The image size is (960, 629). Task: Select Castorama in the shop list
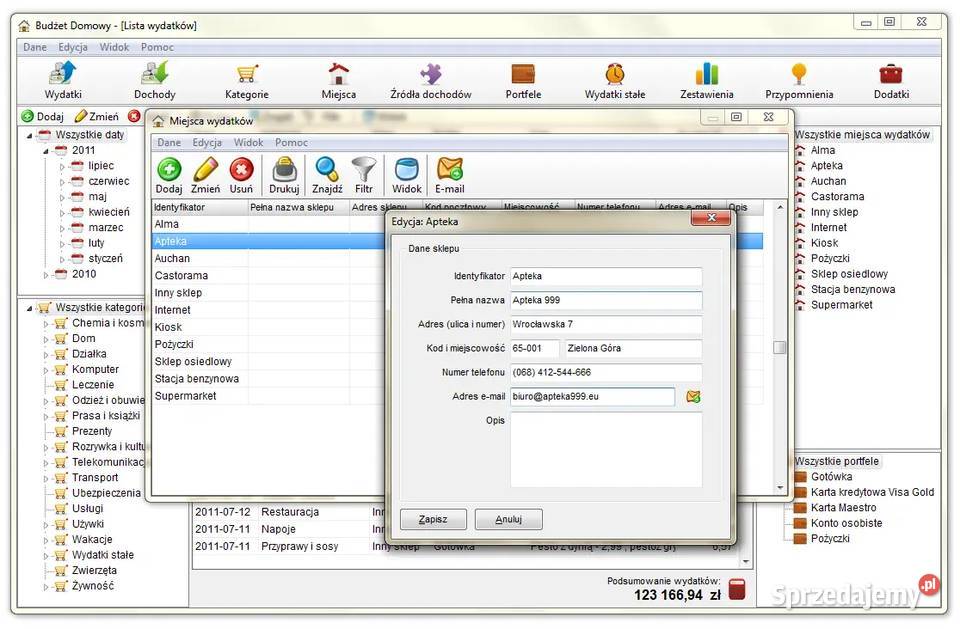[182, 275]
